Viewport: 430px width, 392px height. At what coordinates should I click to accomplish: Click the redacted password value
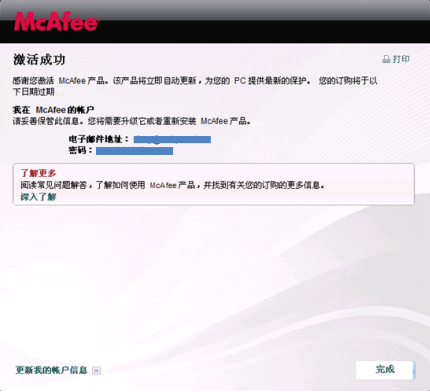[x=134, y=151]
